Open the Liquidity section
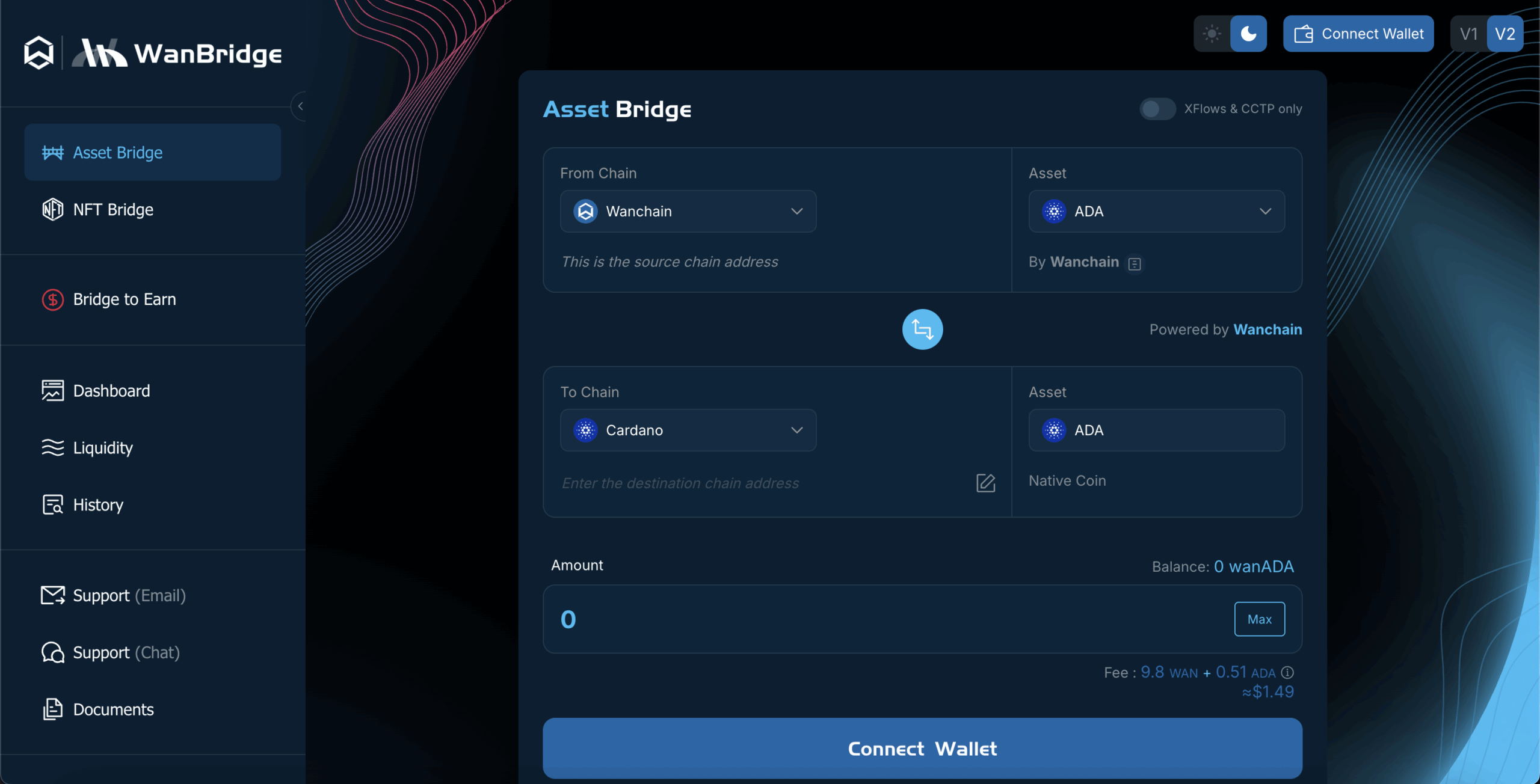Viewport: 1540px width, 784px height. coord(103,447)
